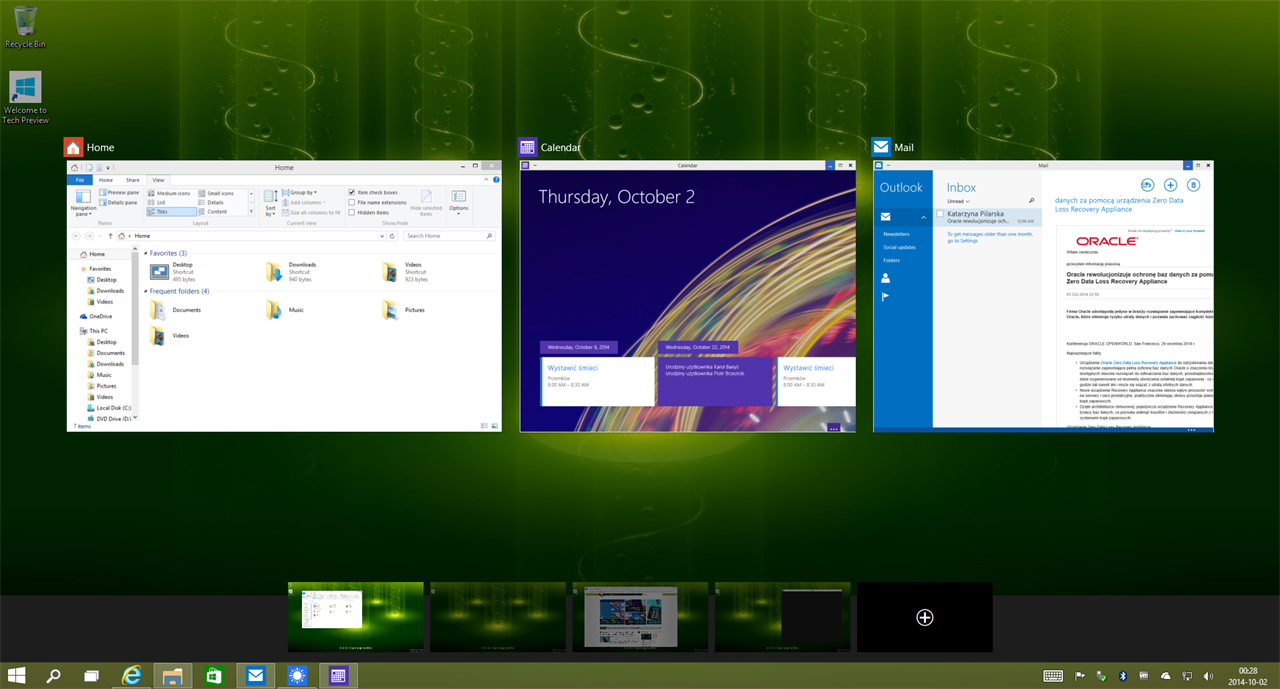Open Internet Explorer from the taskbar
This screenshot has width=1280, height=689.
pos(131,676)
